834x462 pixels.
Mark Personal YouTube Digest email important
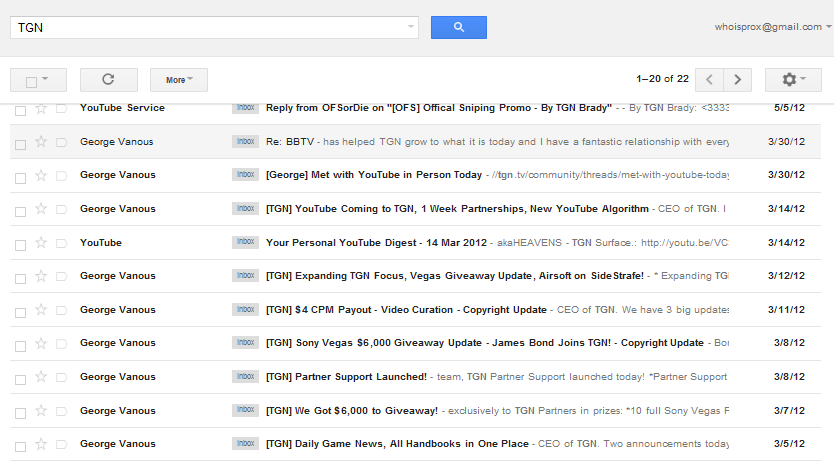pos(61,243)
